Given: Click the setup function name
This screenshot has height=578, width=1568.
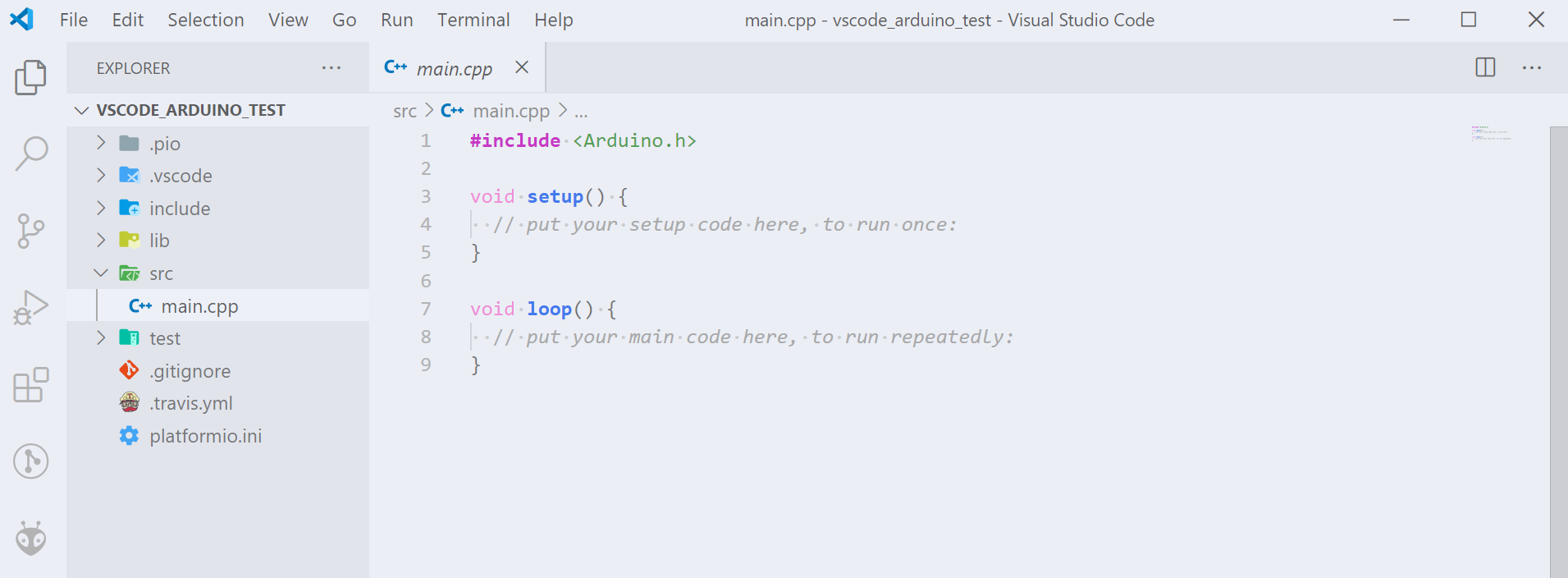Looking at the screenshot, I should (x=555, y=196).
